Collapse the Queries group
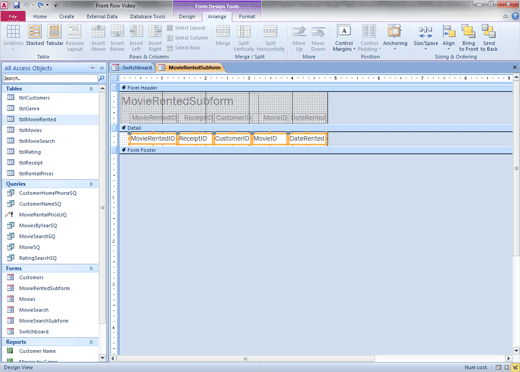This screenshot has height=372, width=520. pyautogui.click(x=91, y=184)
